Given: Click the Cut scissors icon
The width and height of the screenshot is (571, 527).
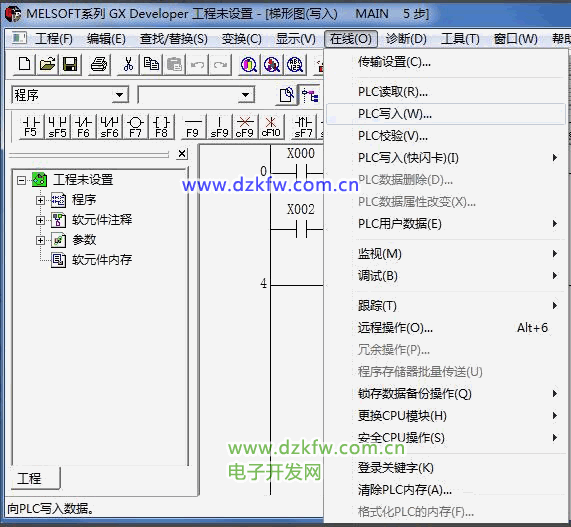Looking at the screenshot, I should click(x=128, y=64).
